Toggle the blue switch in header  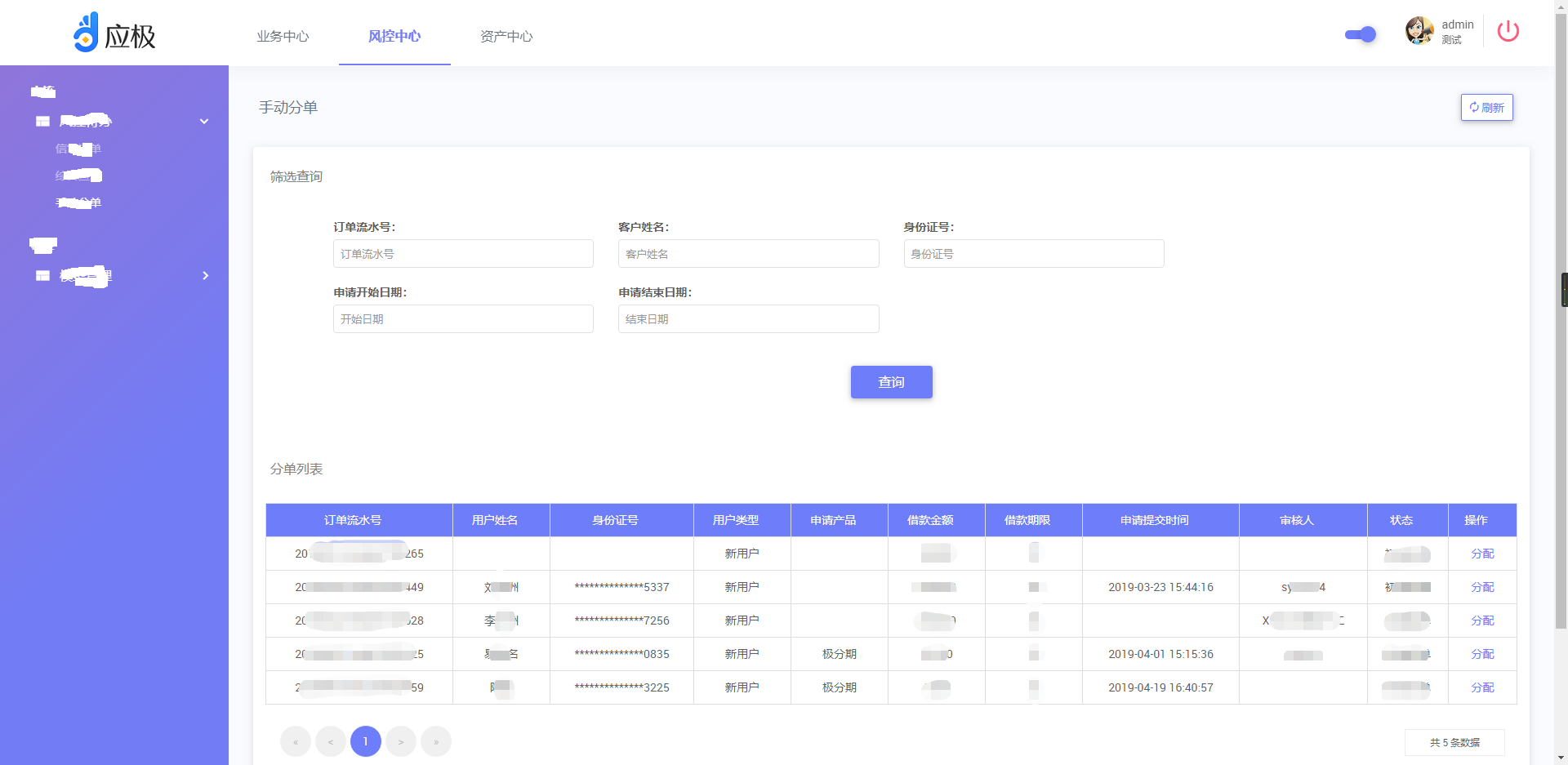click(1361, 34)
